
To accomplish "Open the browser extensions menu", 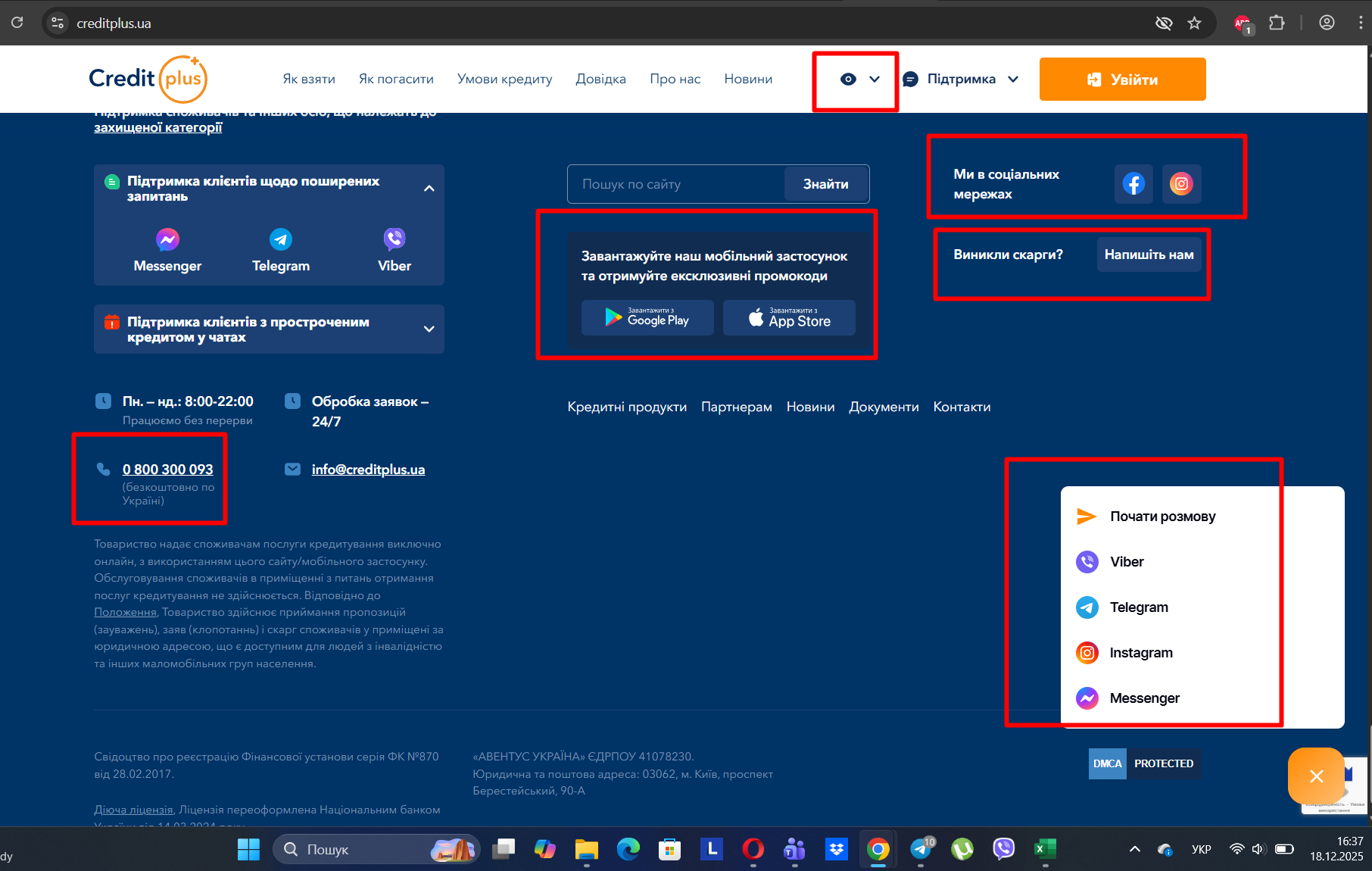I will coord(1277,23).
